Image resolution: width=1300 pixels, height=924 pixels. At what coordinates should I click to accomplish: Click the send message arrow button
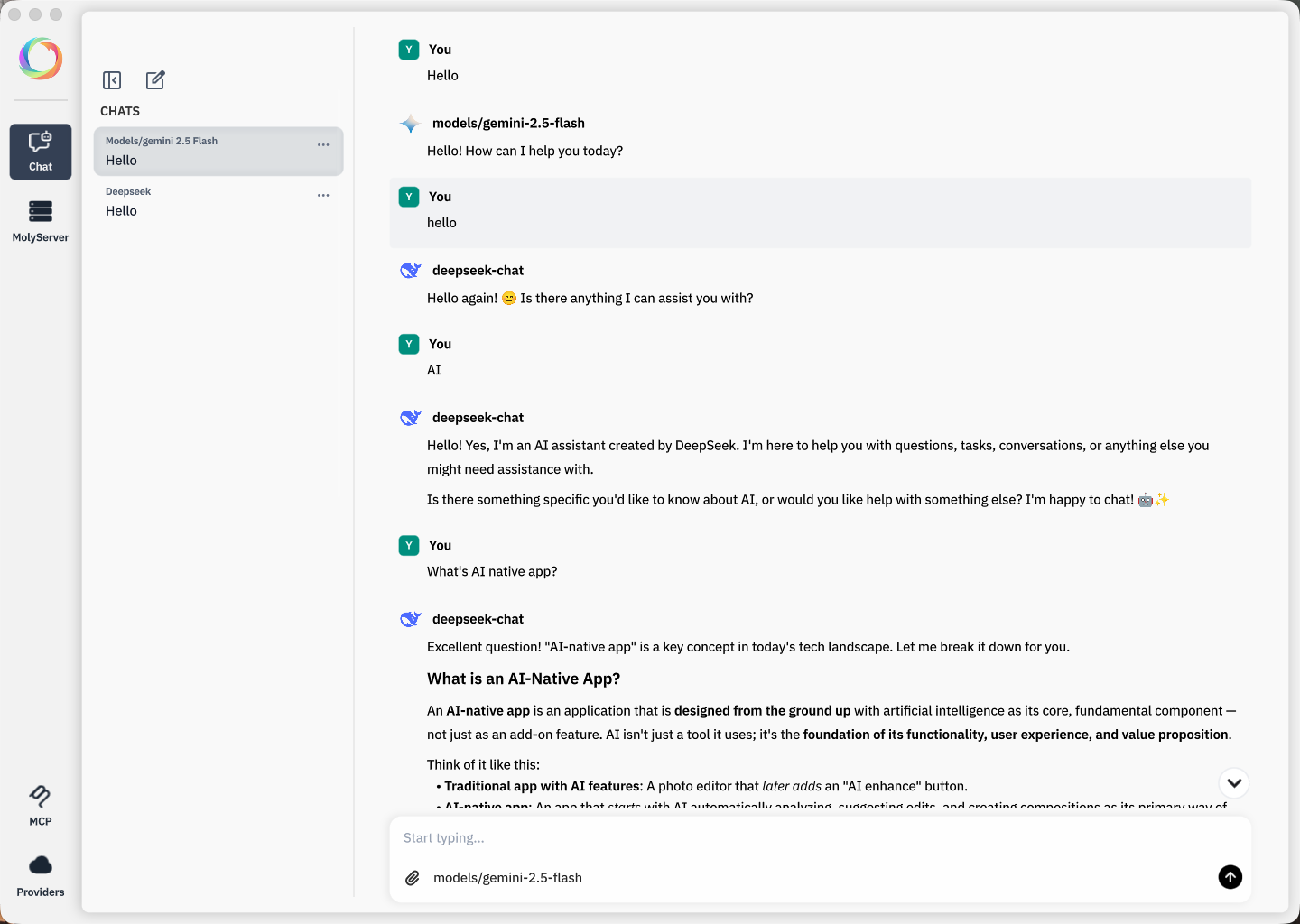[x=1230, y=877]
